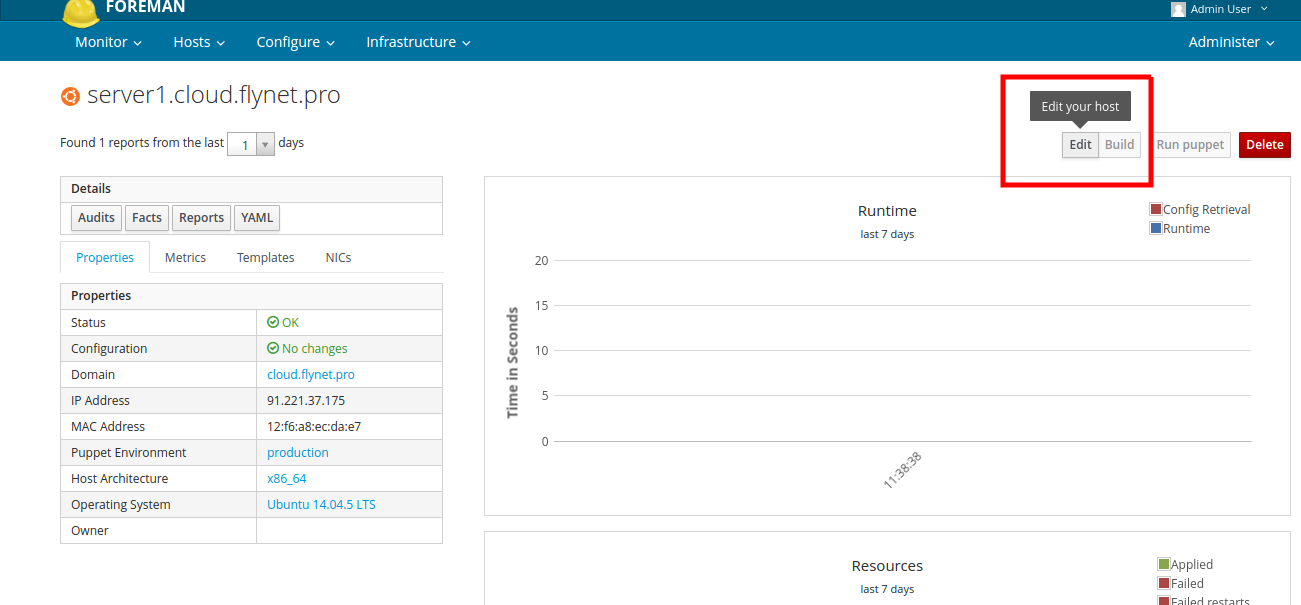Click the 11:38:38 x-axis label
This screenshot has width=1301, height=605.
click(x=902, y=469)
